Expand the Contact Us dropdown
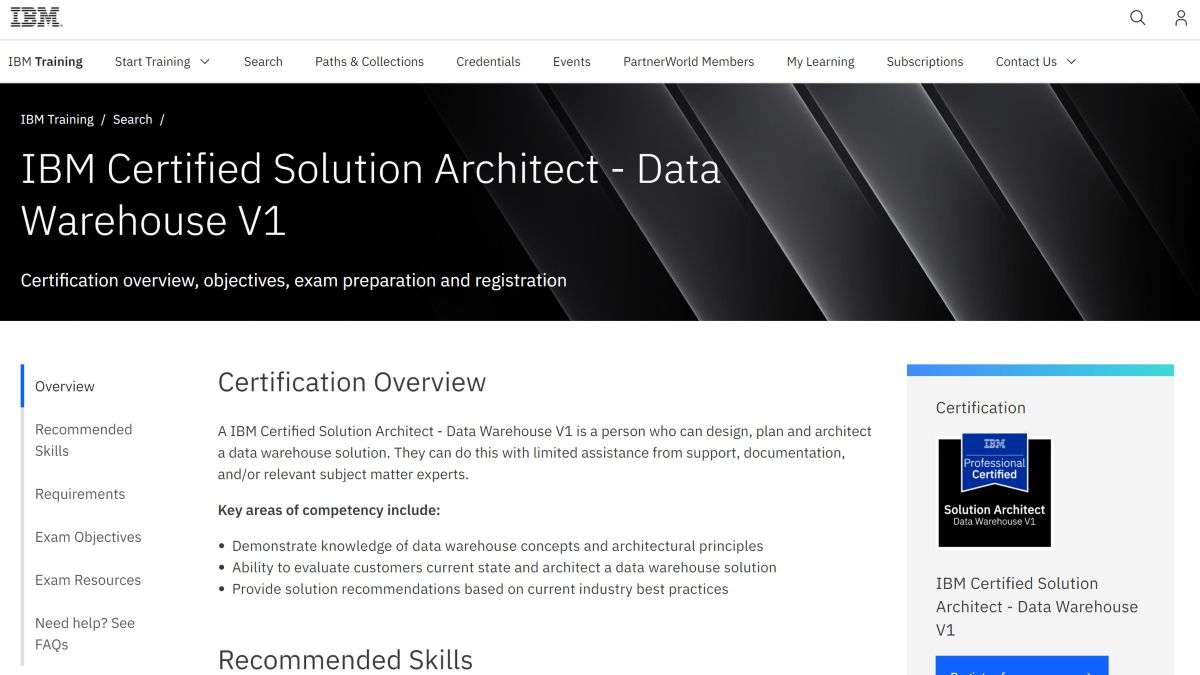1200x675 pixels. tap(1034, 61)
